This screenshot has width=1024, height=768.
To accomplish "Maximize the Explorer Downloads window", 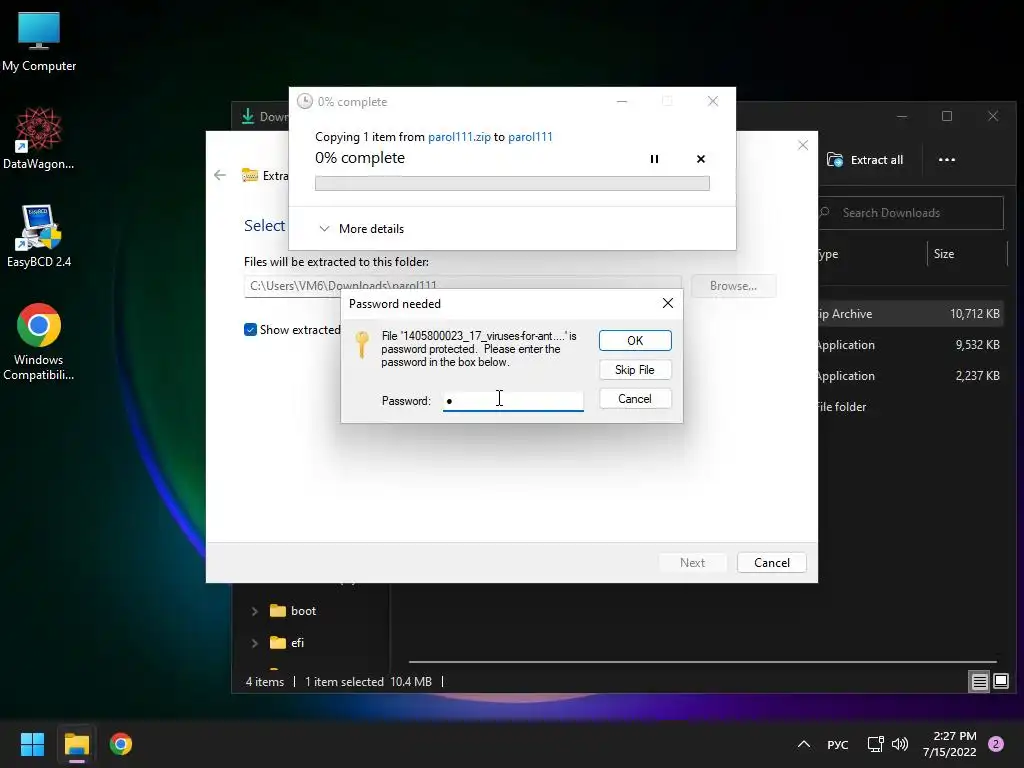I will (x=947, y=116).
